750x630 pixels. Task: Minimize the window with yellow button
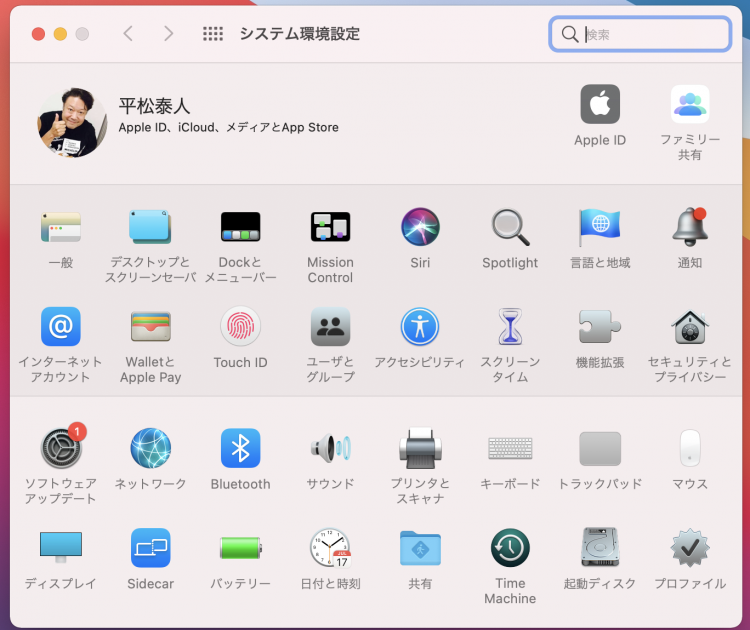coord(60,34)
